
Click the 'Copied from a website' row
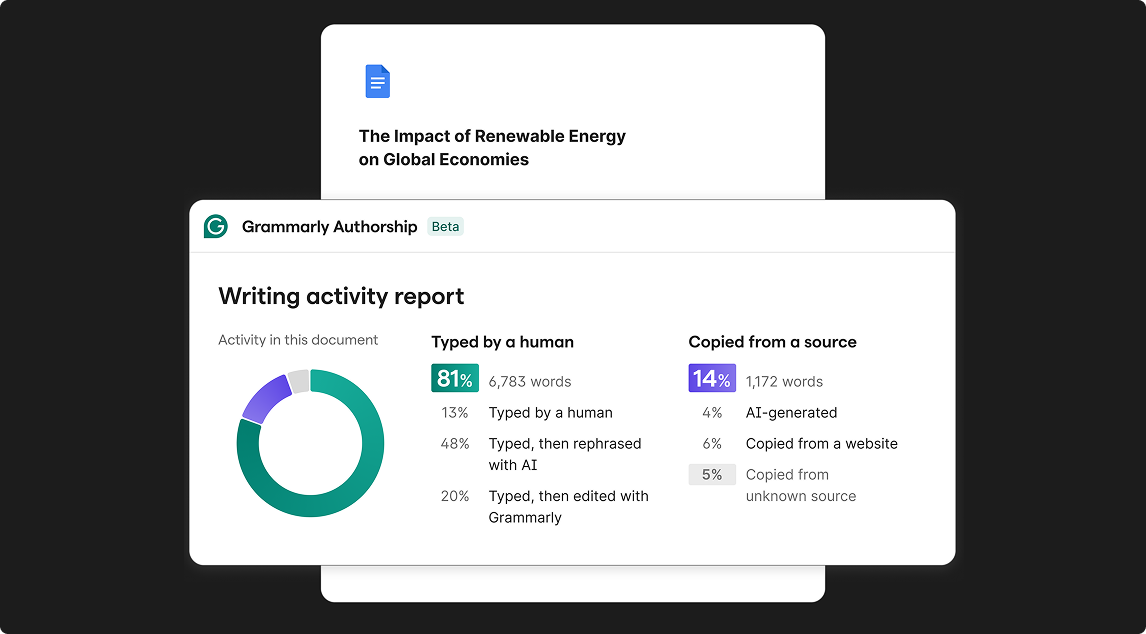coord(800,444)
